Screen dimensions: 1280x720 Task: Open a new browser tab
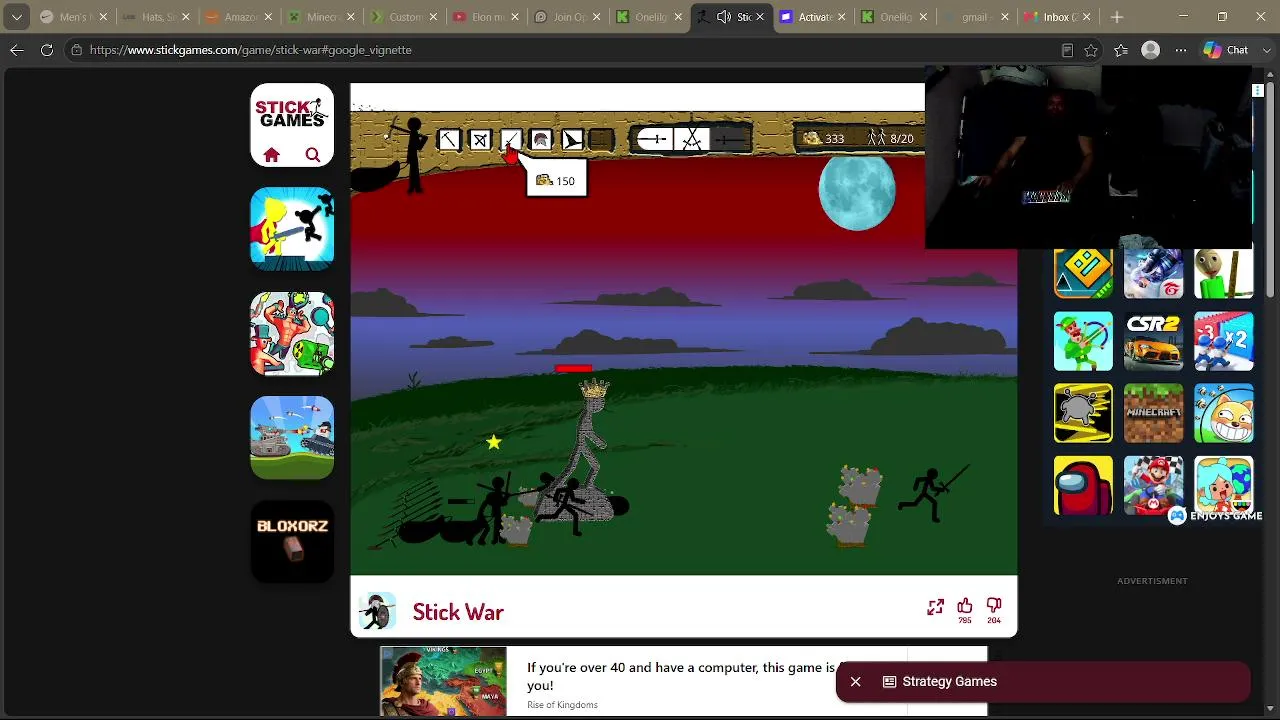(1117, 17)
